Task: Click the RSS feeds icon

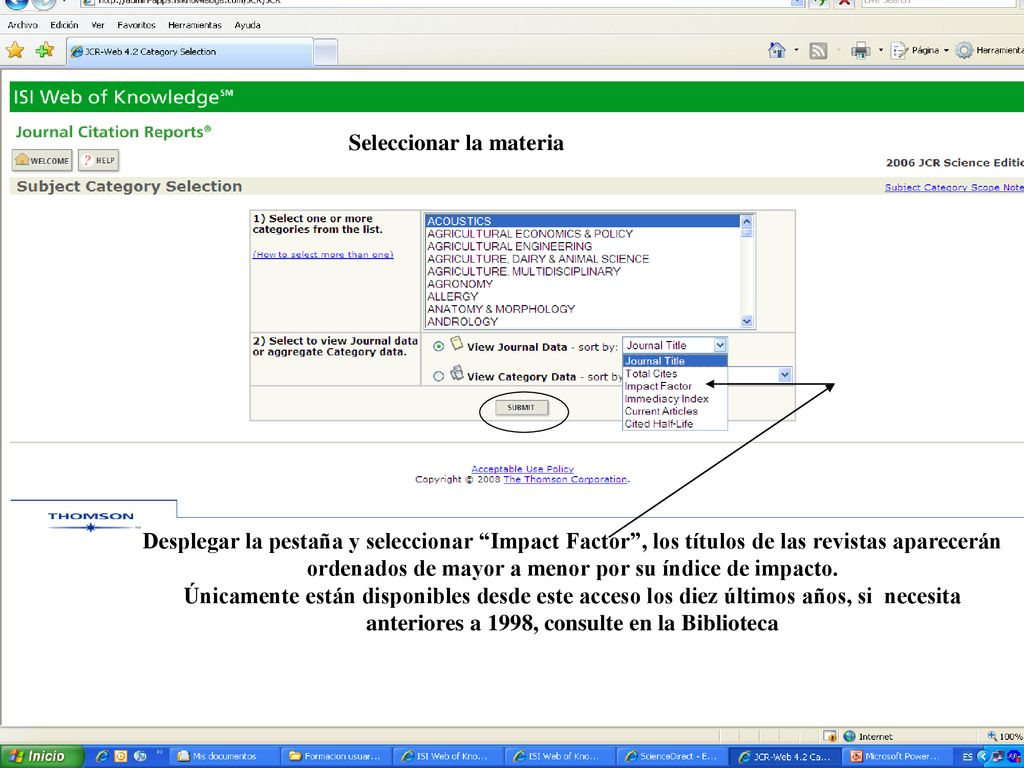Action: coord(818,51)
